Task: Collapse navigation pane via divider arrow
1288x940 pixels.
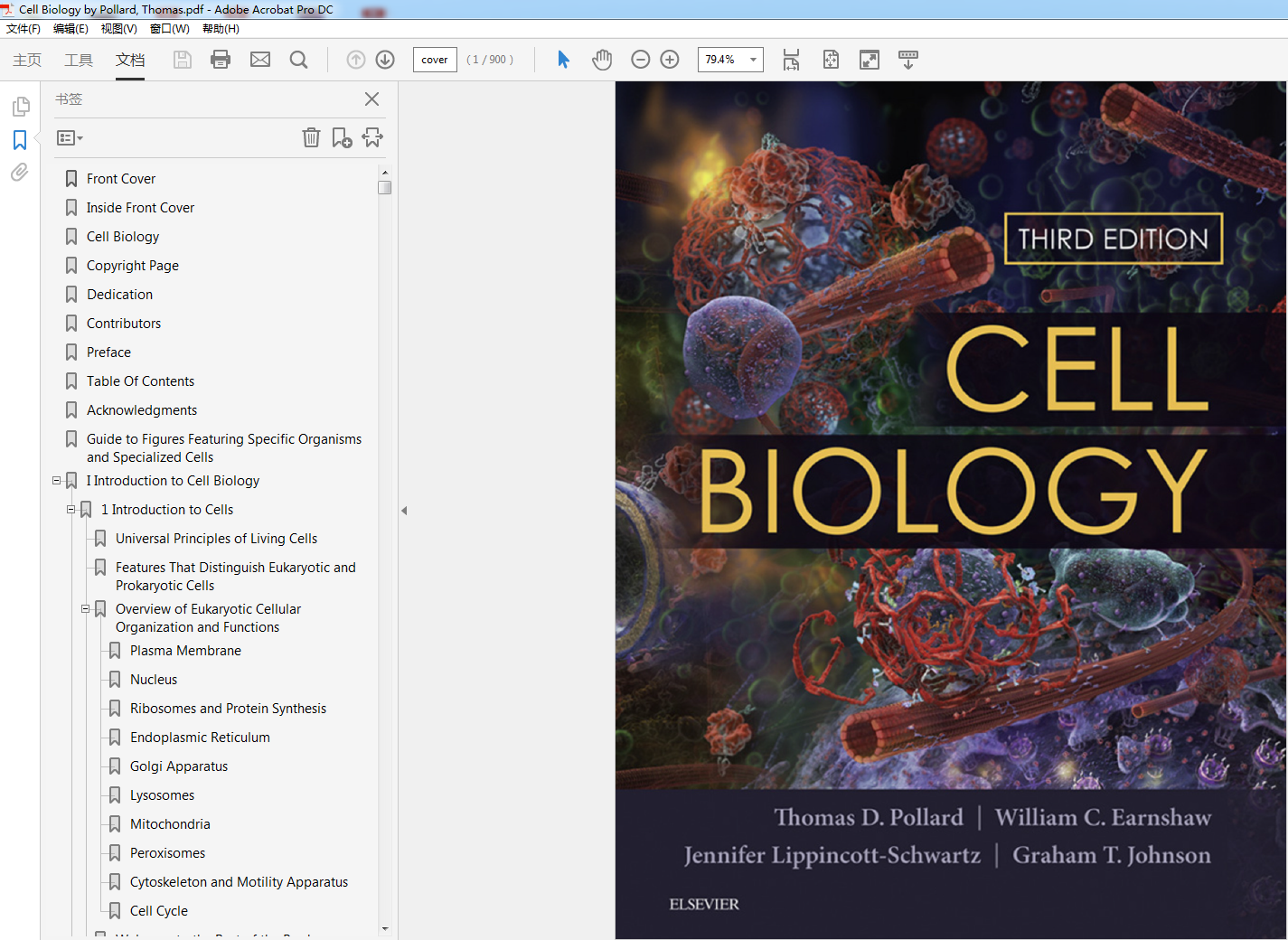Action: (x=404, y=511)
